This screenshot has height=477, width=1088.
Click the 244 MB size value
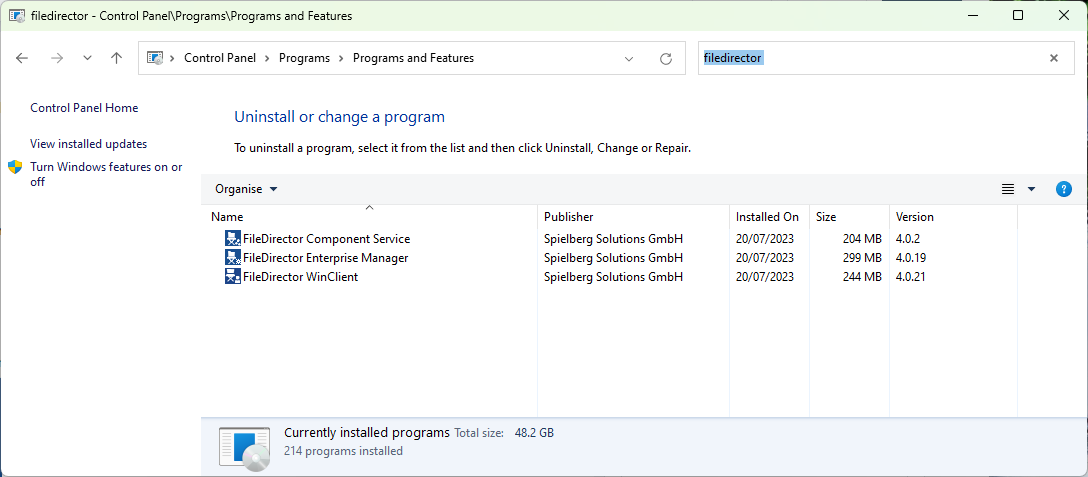point(862,276)
